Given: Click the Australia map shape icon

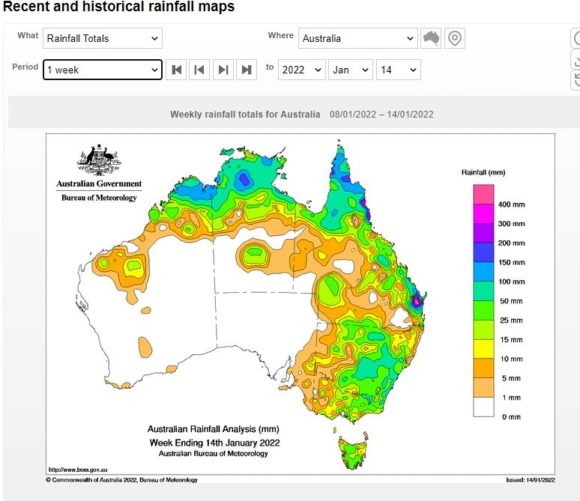Looking at the screenshot, I should pyautogui.click(x=431, y=38).
